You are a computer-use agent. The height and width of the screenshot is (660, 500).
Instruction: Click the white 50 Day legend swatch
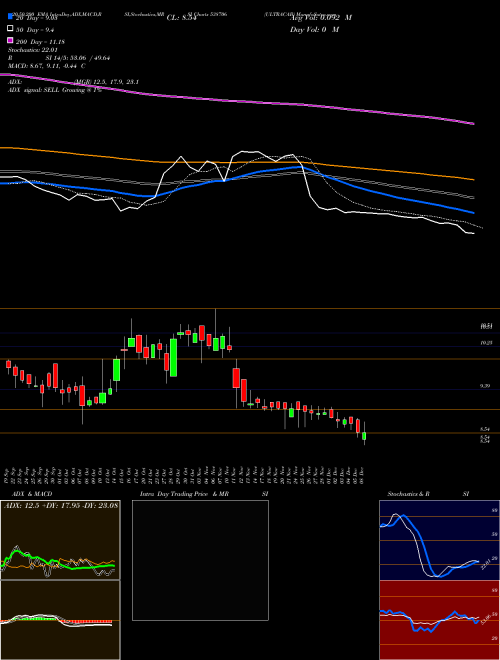pos(10,28)
